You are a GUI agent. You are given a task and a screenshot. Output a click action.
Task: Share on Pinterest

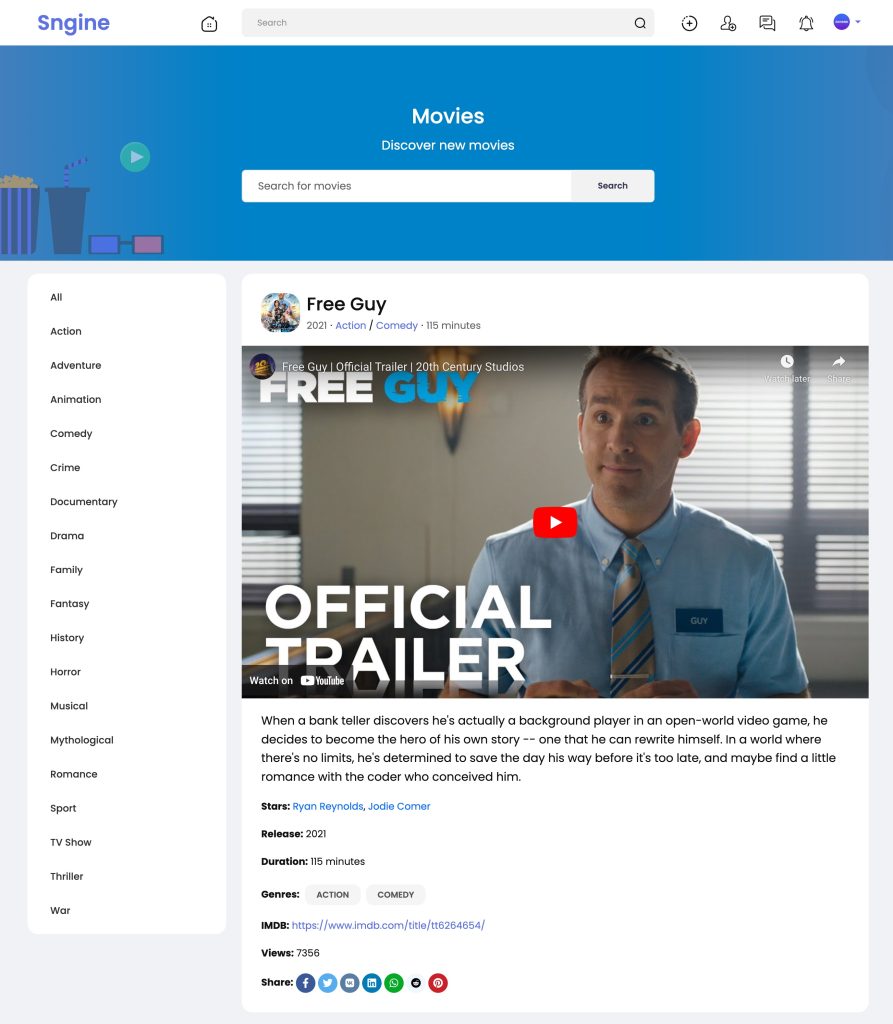(438, 983)
